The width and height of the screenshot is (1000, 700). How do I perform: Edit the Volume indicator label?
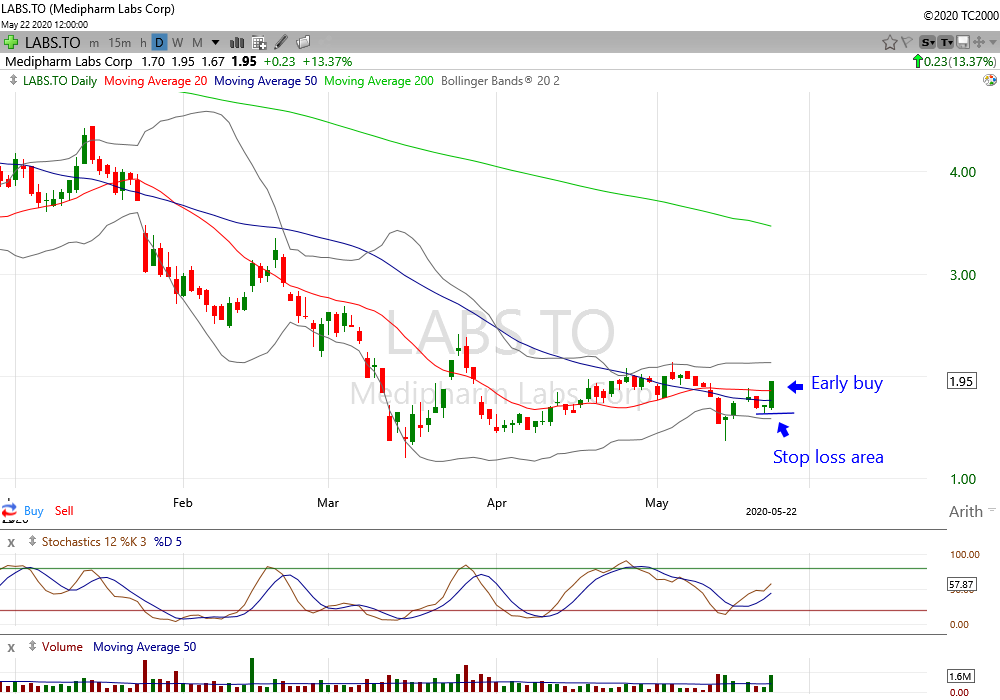(62, 647)
